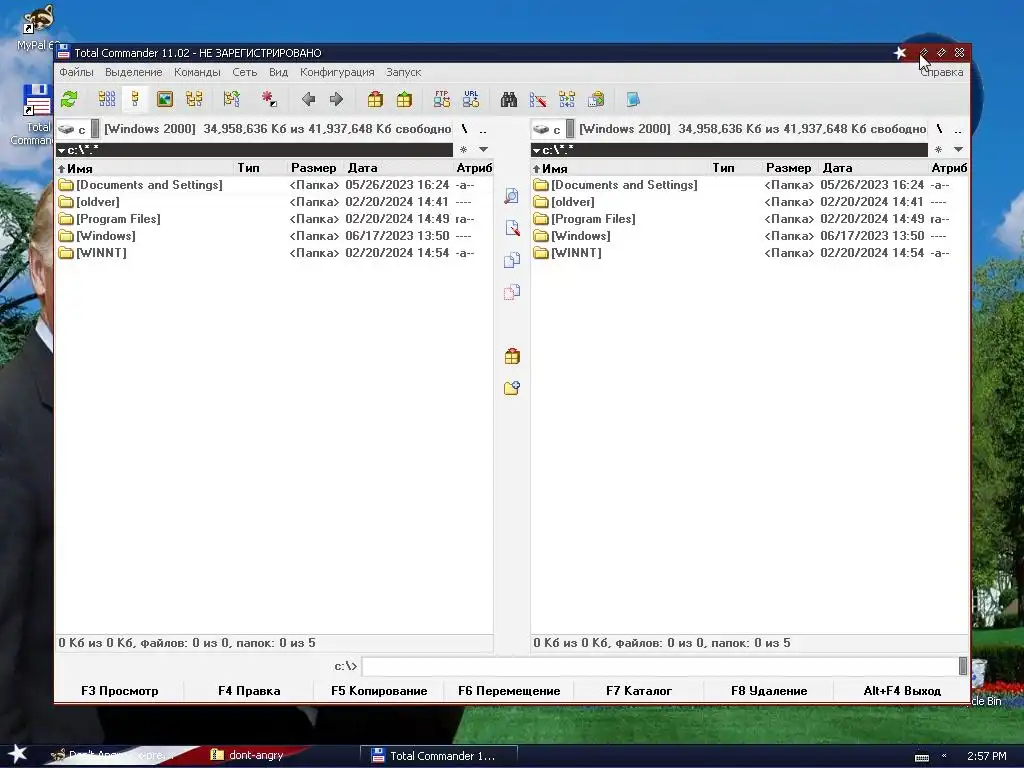Synchronize directories toolbar icon
1024x768 pixels.
pyautogui.click(x=567, y=99)
